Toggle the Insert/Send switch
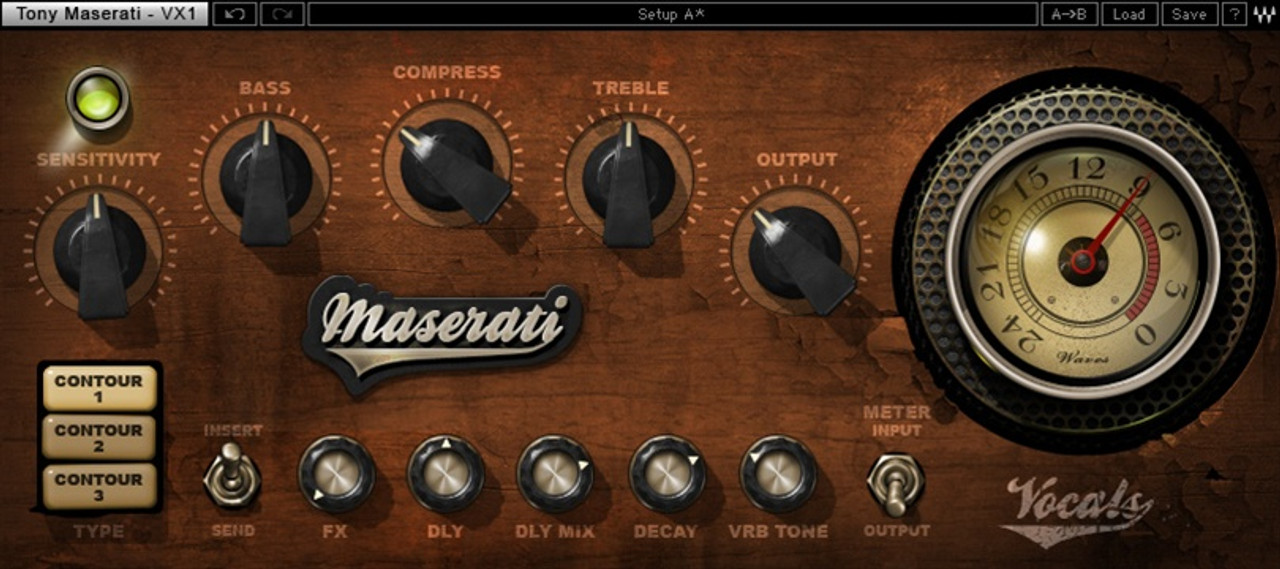Viewport: 1280px width, 569px height. [231, 478]
